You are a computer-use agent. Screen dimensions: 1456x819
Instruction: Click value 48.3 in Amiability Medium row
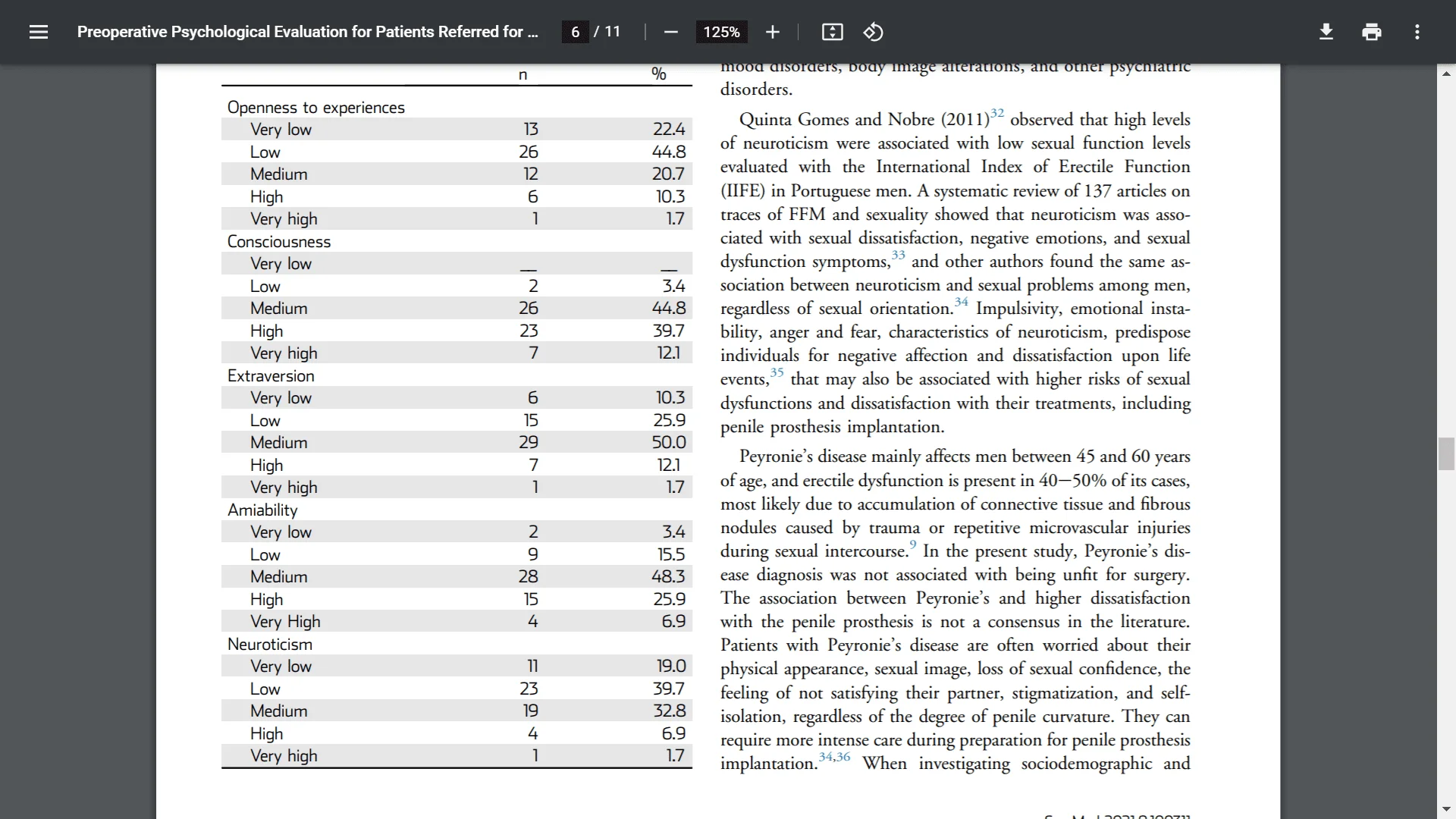point(668,577)
